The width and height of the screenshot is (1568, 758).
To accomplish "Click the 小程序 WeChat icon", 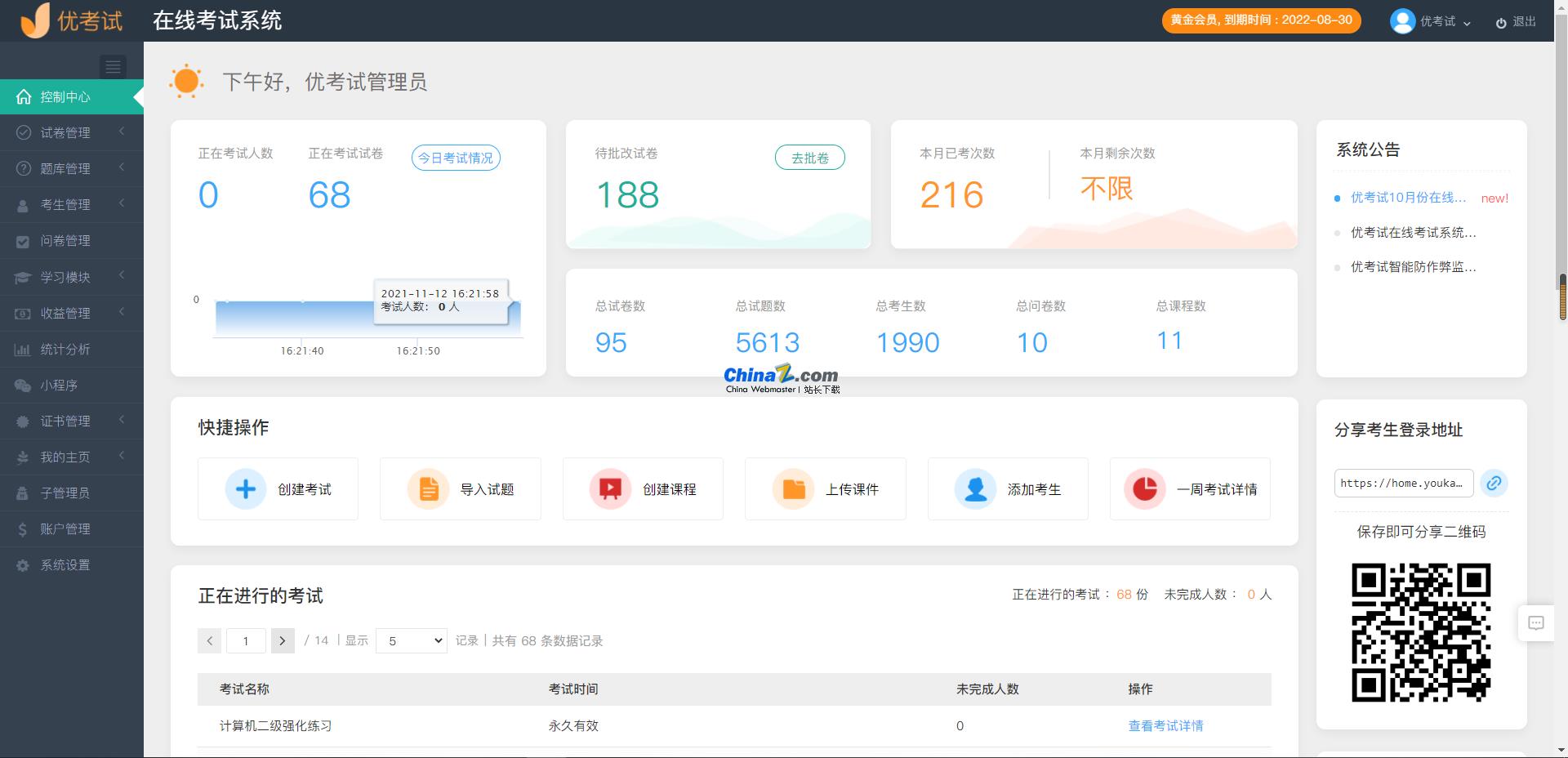I will point(23,386).
